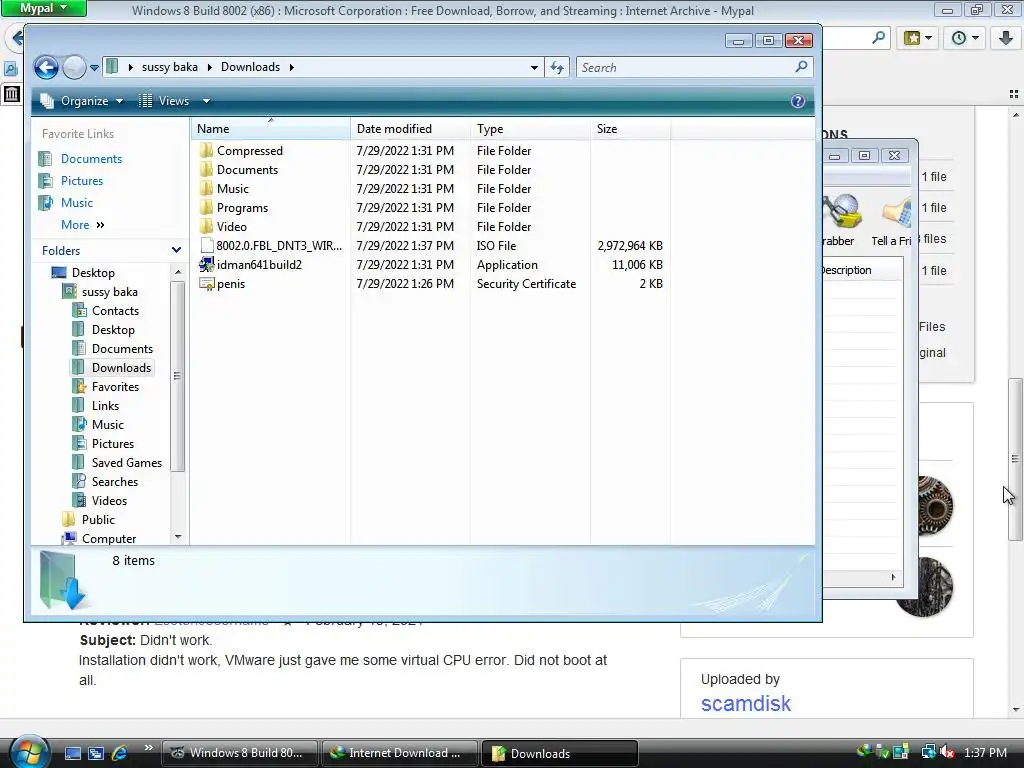This screenshot has width=1024, height=768.
Task: Select the Video folder in file list
Action: (231, 227)
